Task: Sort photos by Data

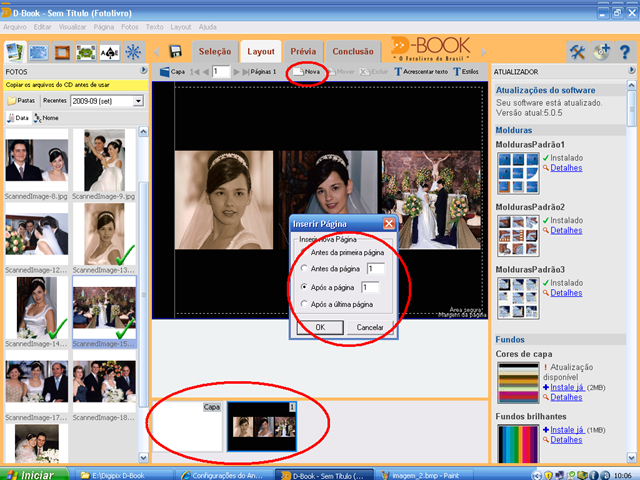Action: click(x=18, y=118)
